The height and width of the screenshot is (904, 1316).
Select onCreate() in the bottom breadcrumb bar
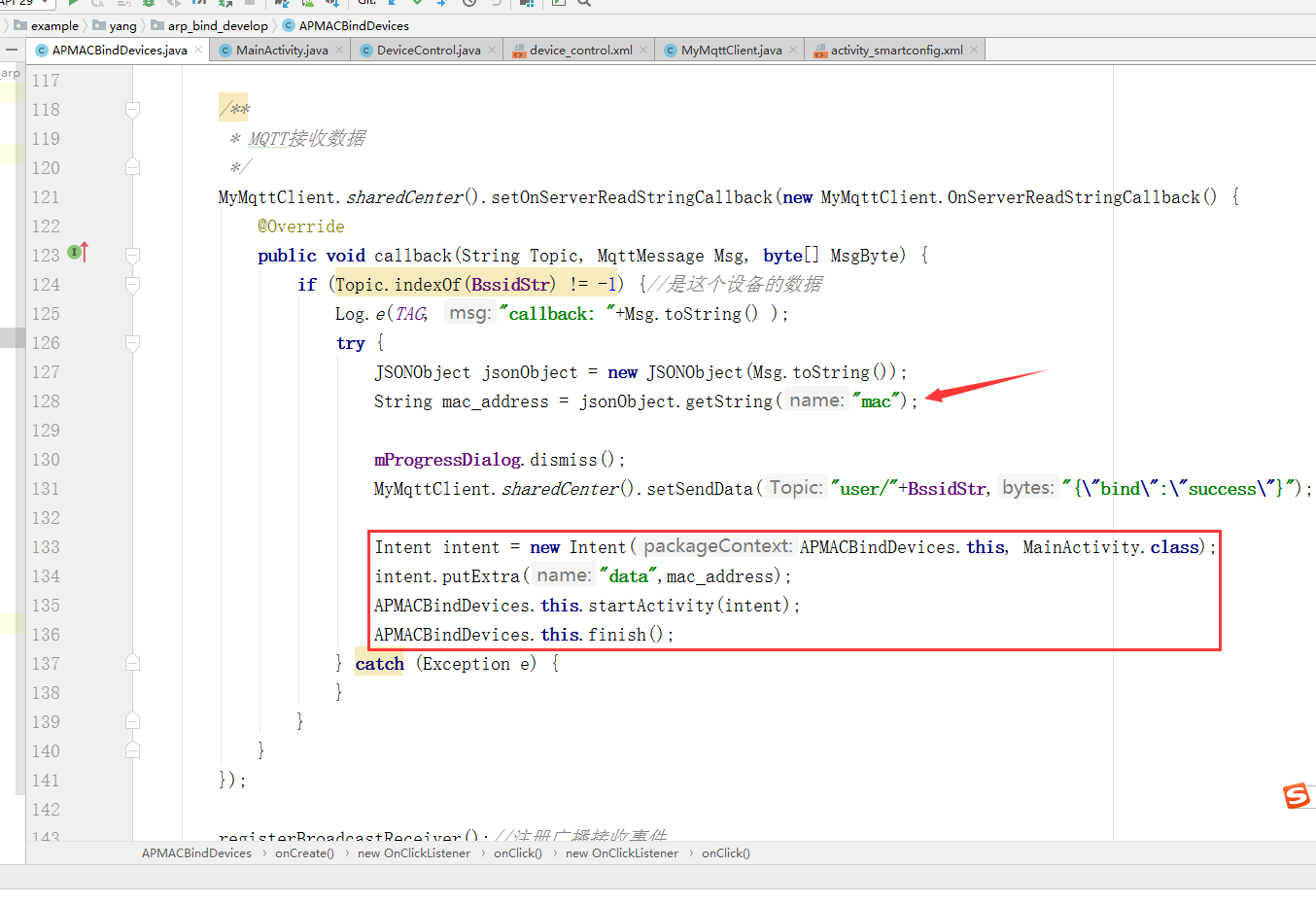[x=304, y=853]
